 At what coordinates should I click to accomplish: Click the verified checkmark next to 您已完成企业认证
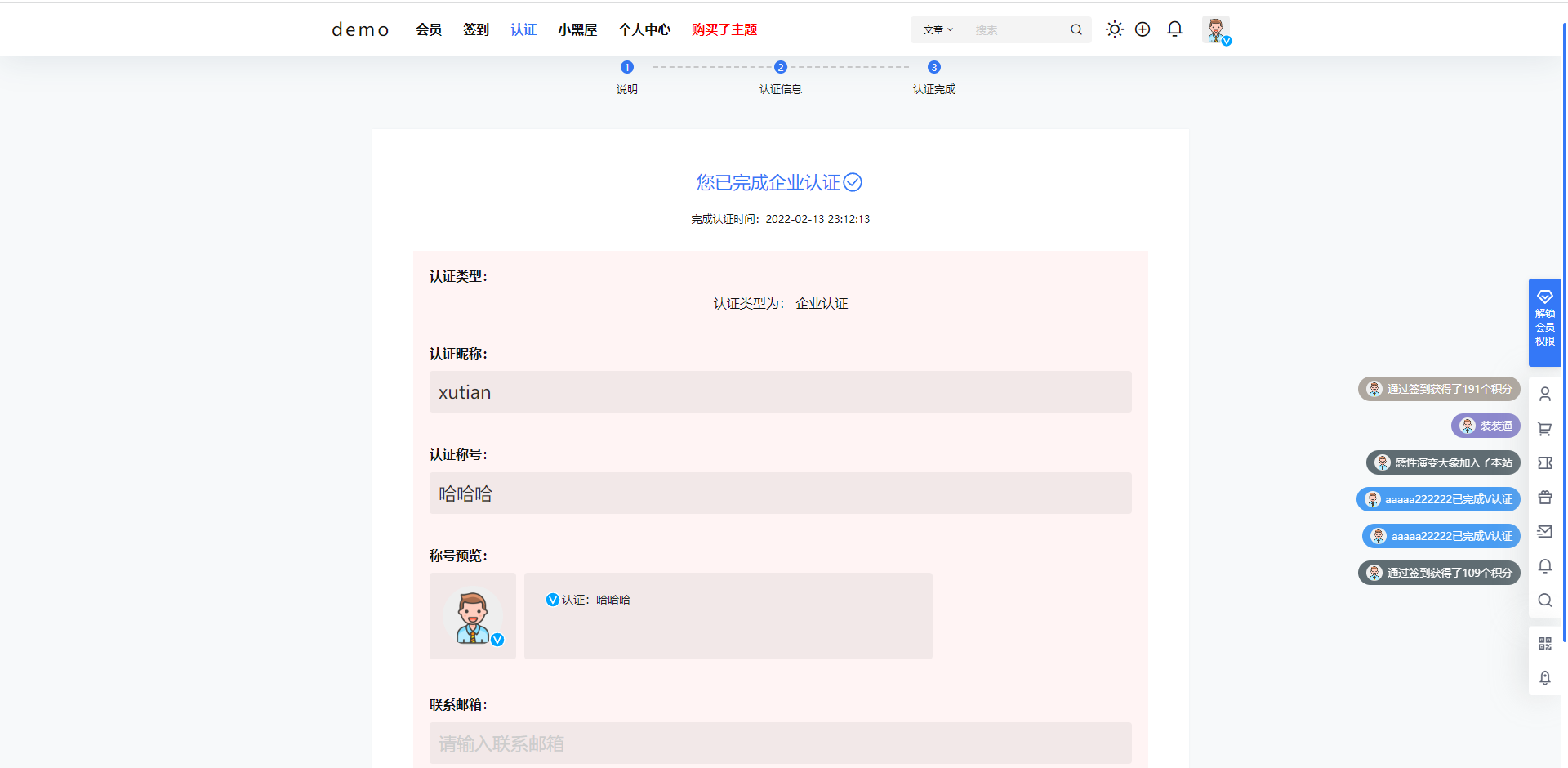click(853, 183)
